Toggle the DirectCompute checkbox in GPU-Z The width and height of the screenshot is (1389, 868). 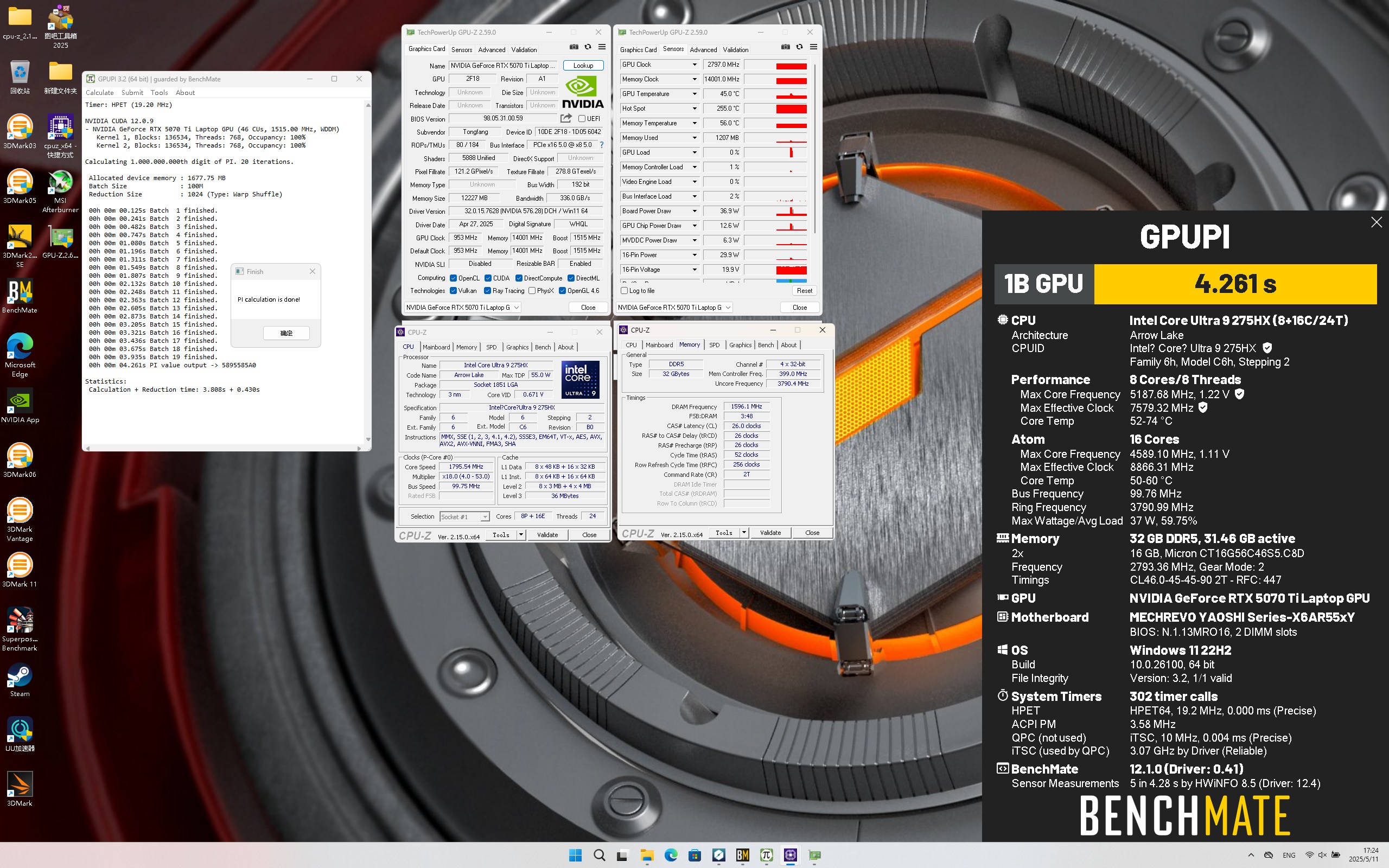[x=519, y=278]
